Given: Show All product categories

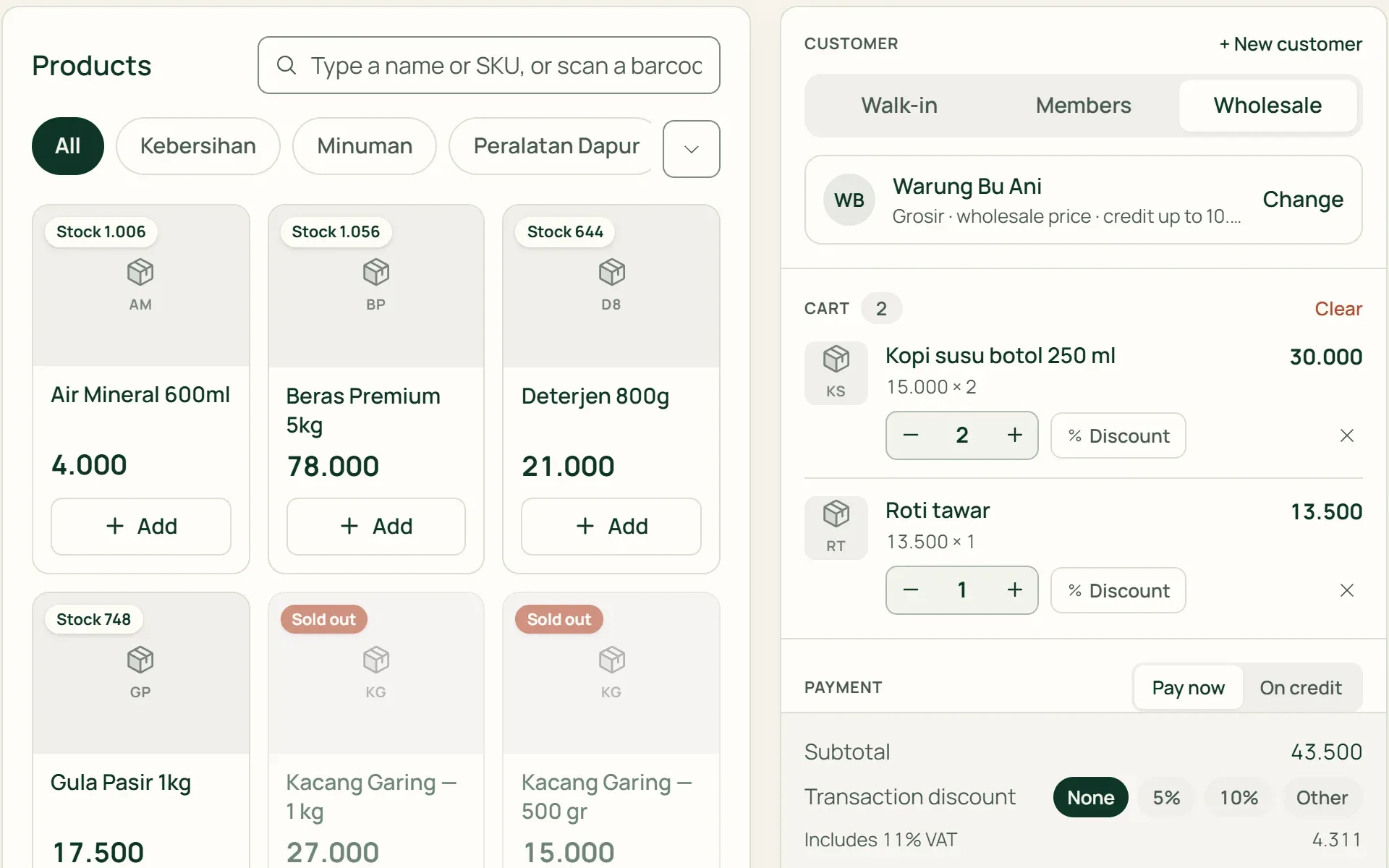Looking at the screenshot, I should tap(68, 146).
